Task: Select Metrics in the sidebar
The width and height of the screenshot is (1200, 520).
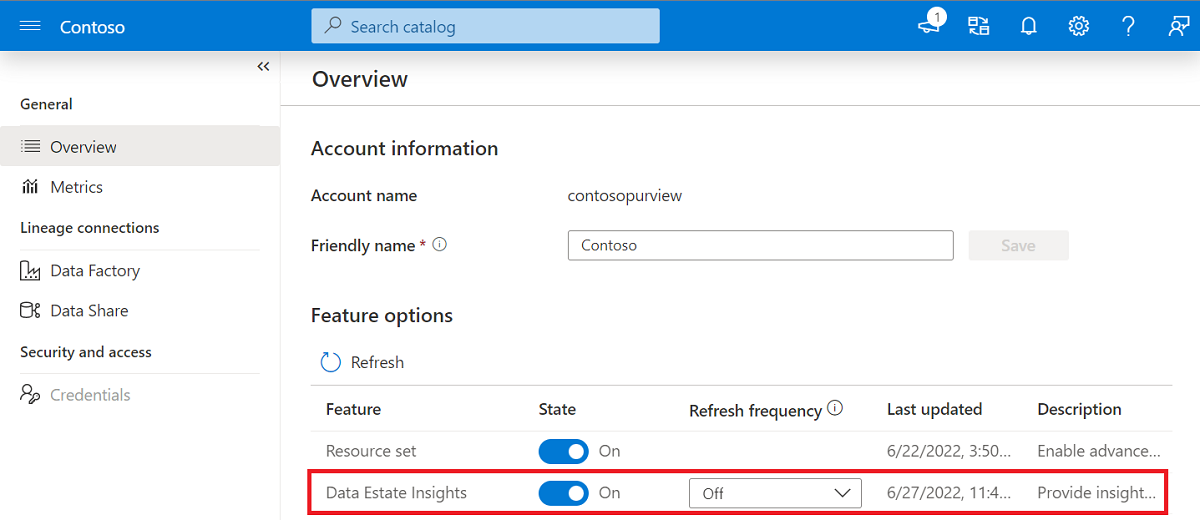Action: pos(76,187)
